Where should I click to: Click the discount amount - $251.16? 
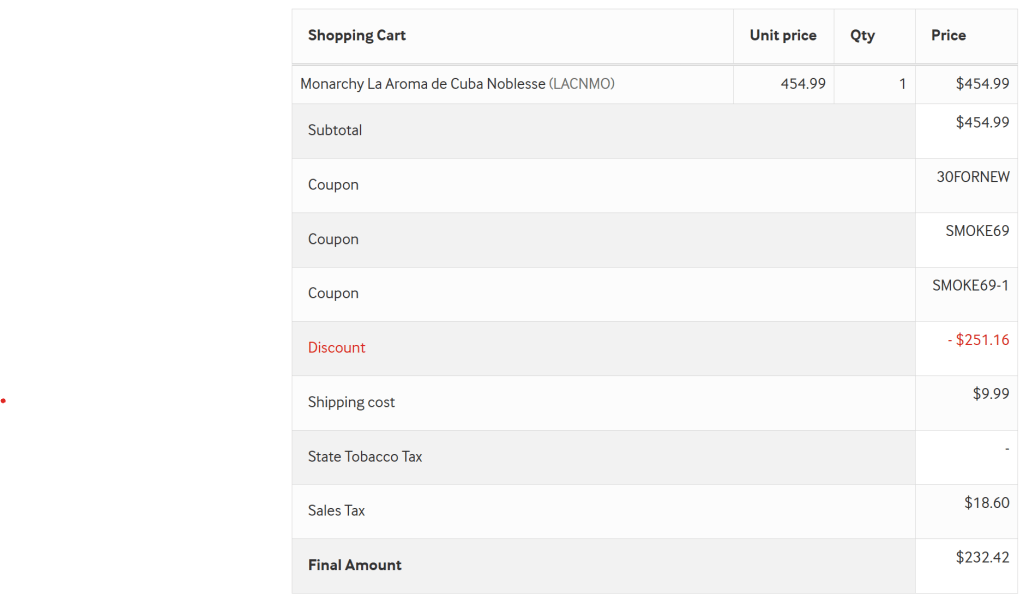point(978,340)
